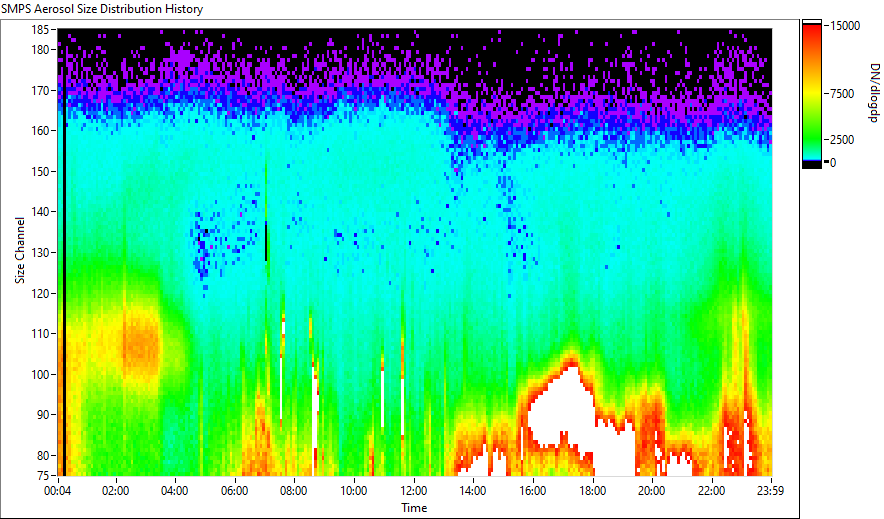Click the 75 y-axis tick label
Screen dimensions: 884x519
tap(43, 475)
